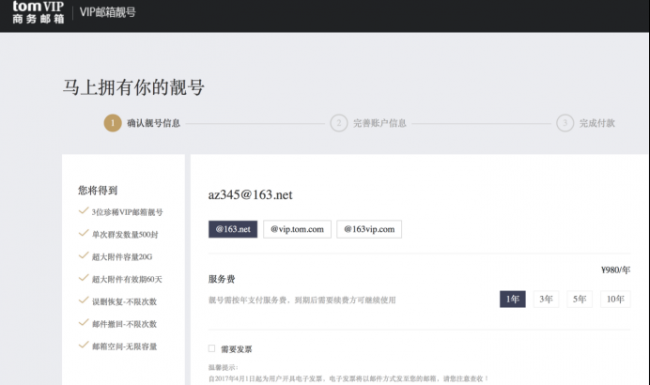Select step 2 circle 完善账户信息

point(339,123)
